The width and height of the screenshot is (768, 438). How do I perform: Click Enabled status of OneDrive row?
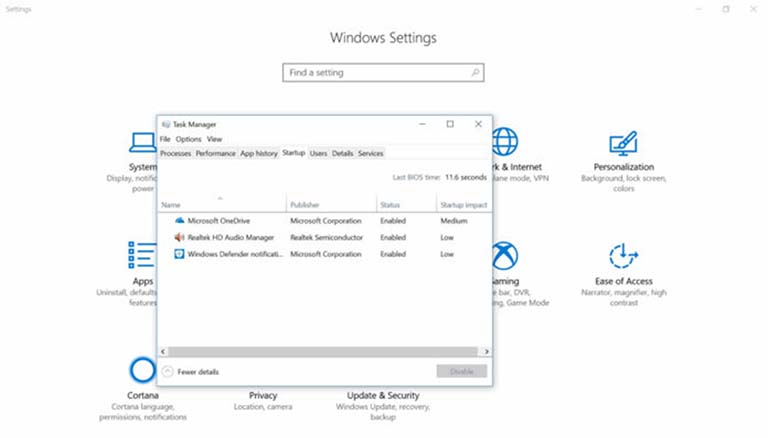coord(393,221)
